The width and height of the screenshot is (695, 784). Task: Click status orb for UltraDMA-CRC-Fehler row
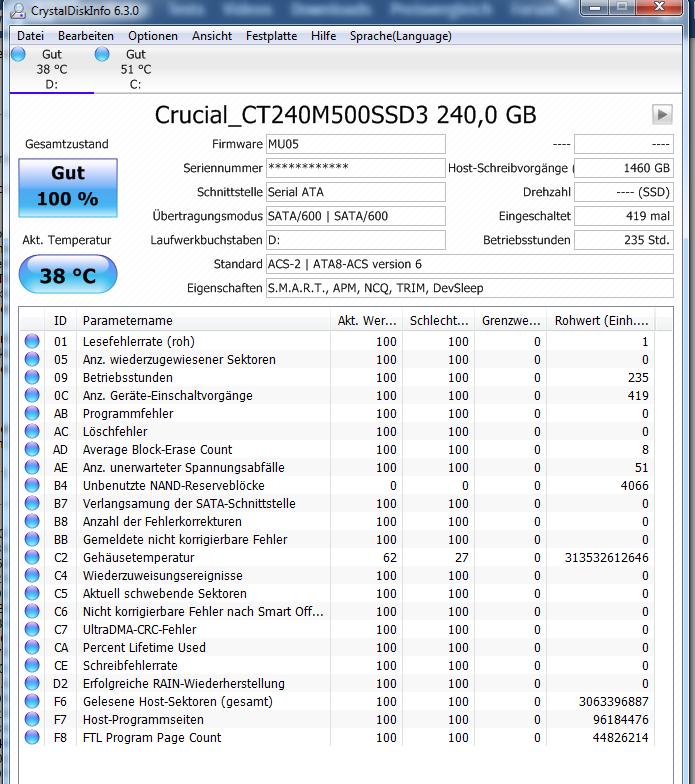click(32, 629)
